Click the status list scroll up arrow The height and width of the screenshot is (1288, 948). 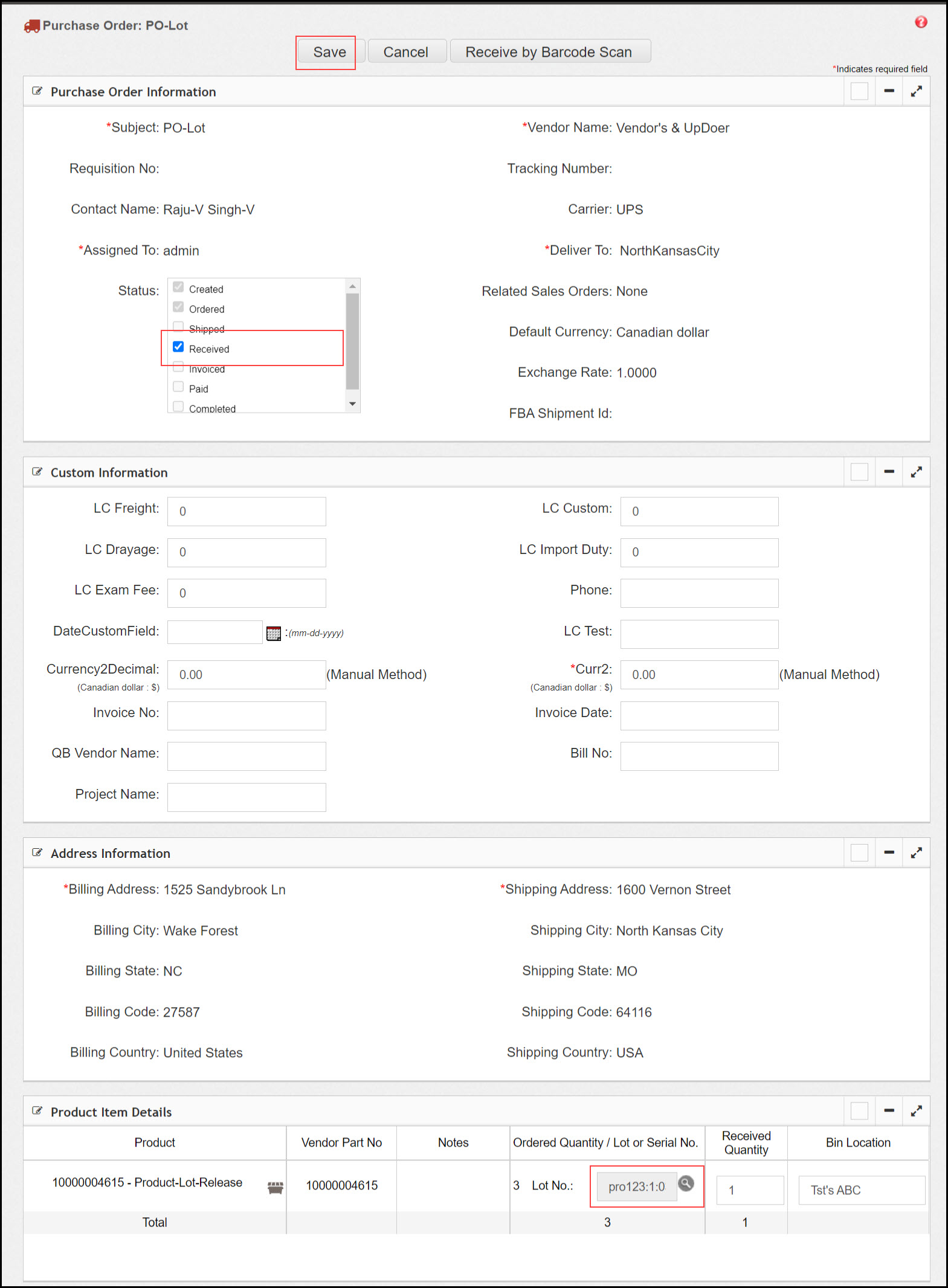pyautogui.click(x=353, y=286)
